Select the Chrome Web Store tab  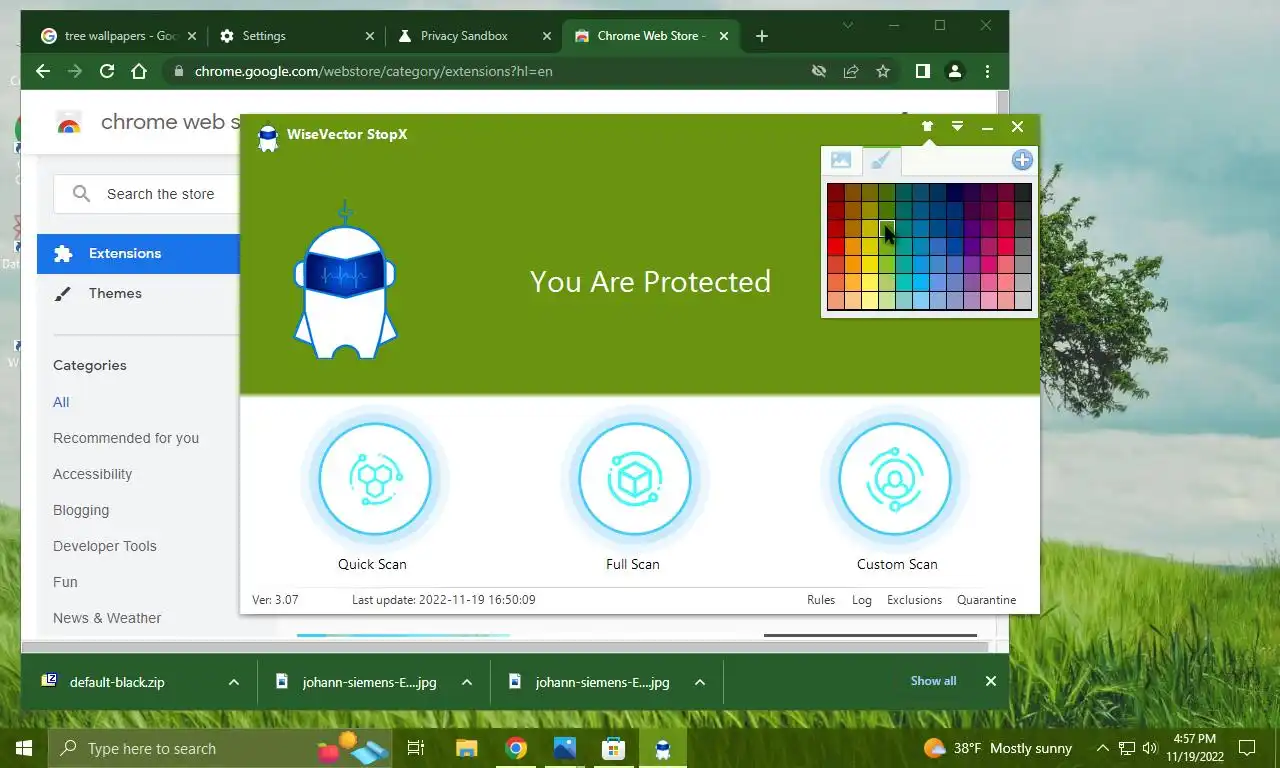[x=650, y=36]
